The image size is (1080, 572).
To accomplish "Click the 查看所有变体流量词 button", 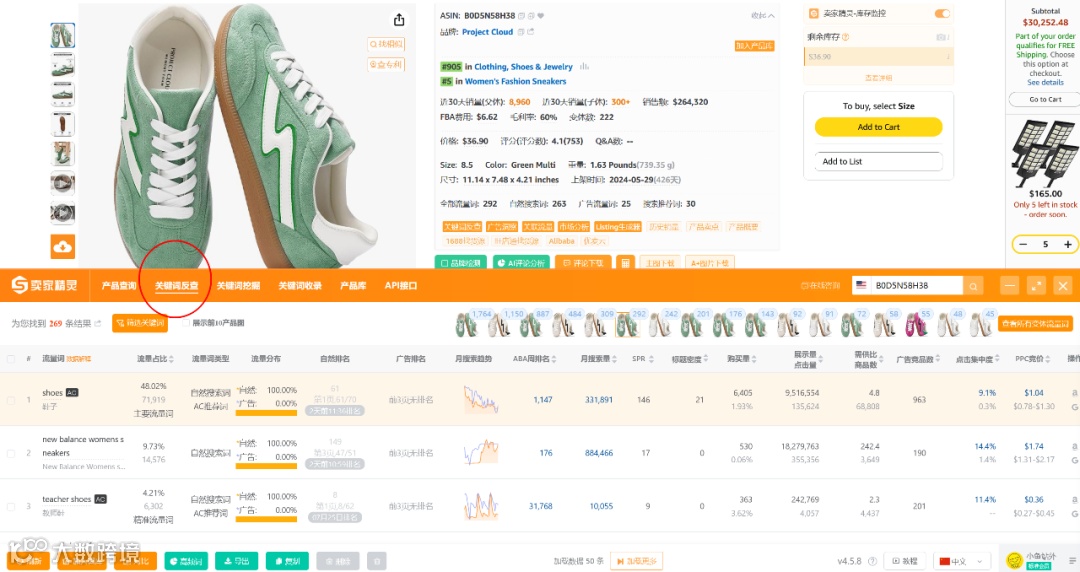I will (1035, 323).
